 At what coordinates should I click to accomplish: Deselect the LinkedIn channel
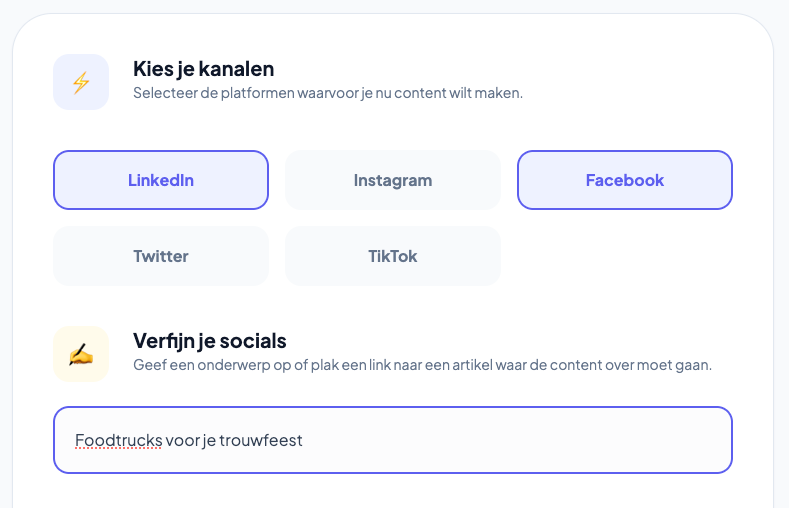[x=161, y=180]
